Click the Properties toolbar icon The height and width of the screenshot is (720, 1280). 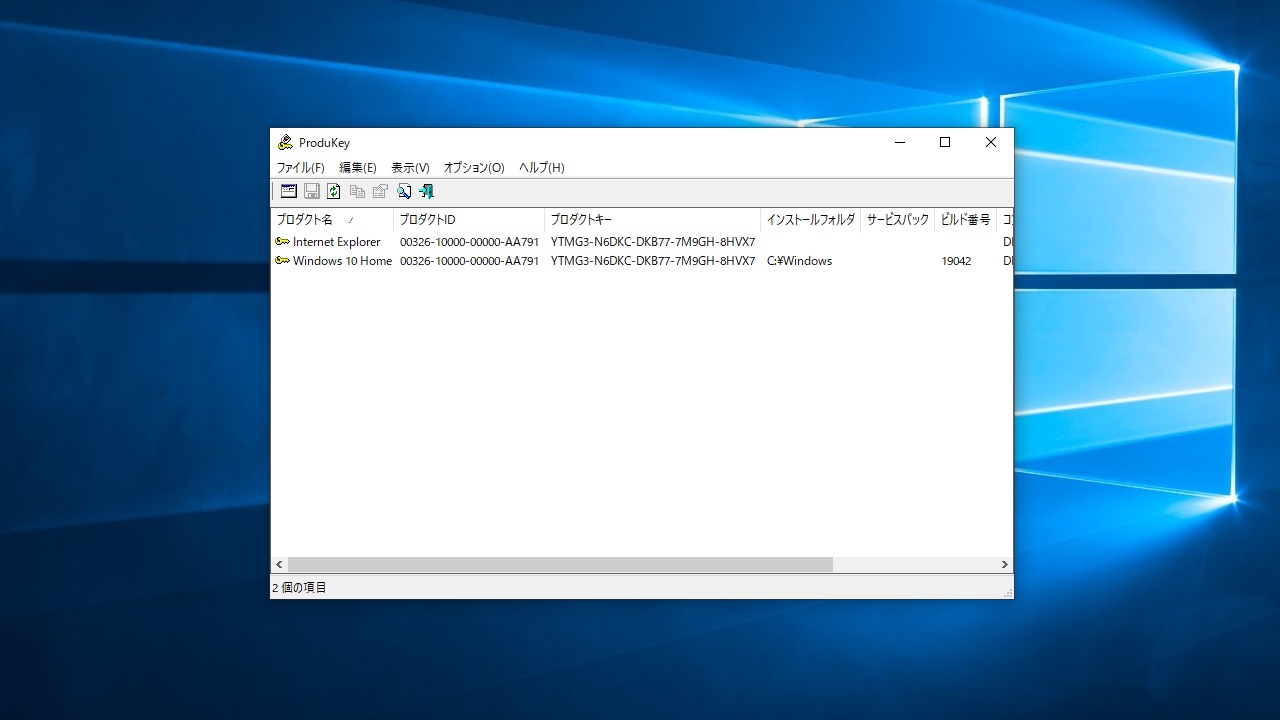[380, 191]
